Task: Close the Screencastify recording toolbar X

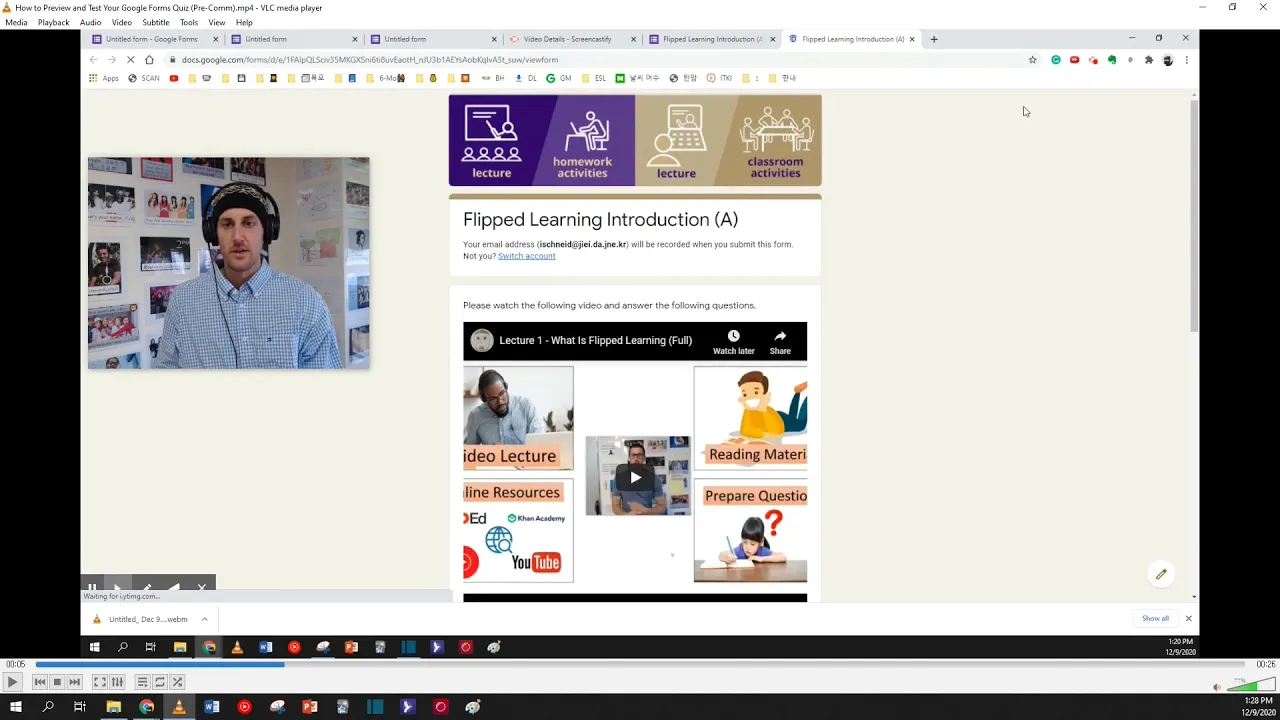Action: (x=201, y=588)
